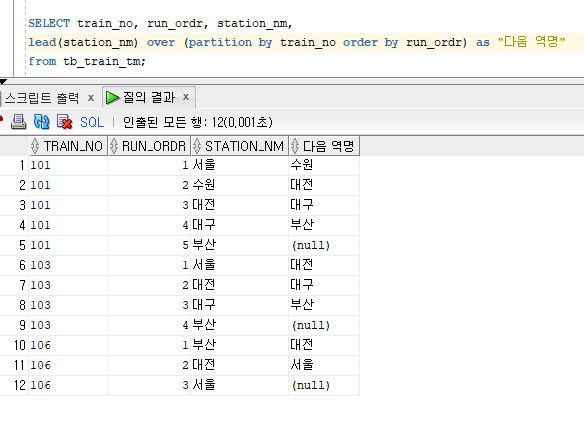Image resolution: width=584 pixels, height=421 pixels.
Task: Click the collapse arrow above results panel
Action: 3,81
